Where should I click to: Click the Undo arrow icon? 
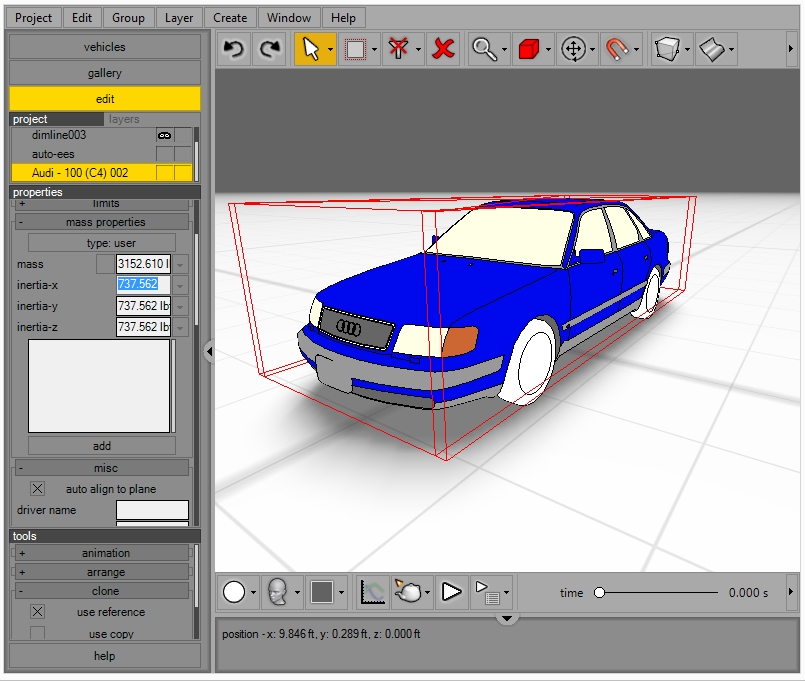(x=234, y=49)
